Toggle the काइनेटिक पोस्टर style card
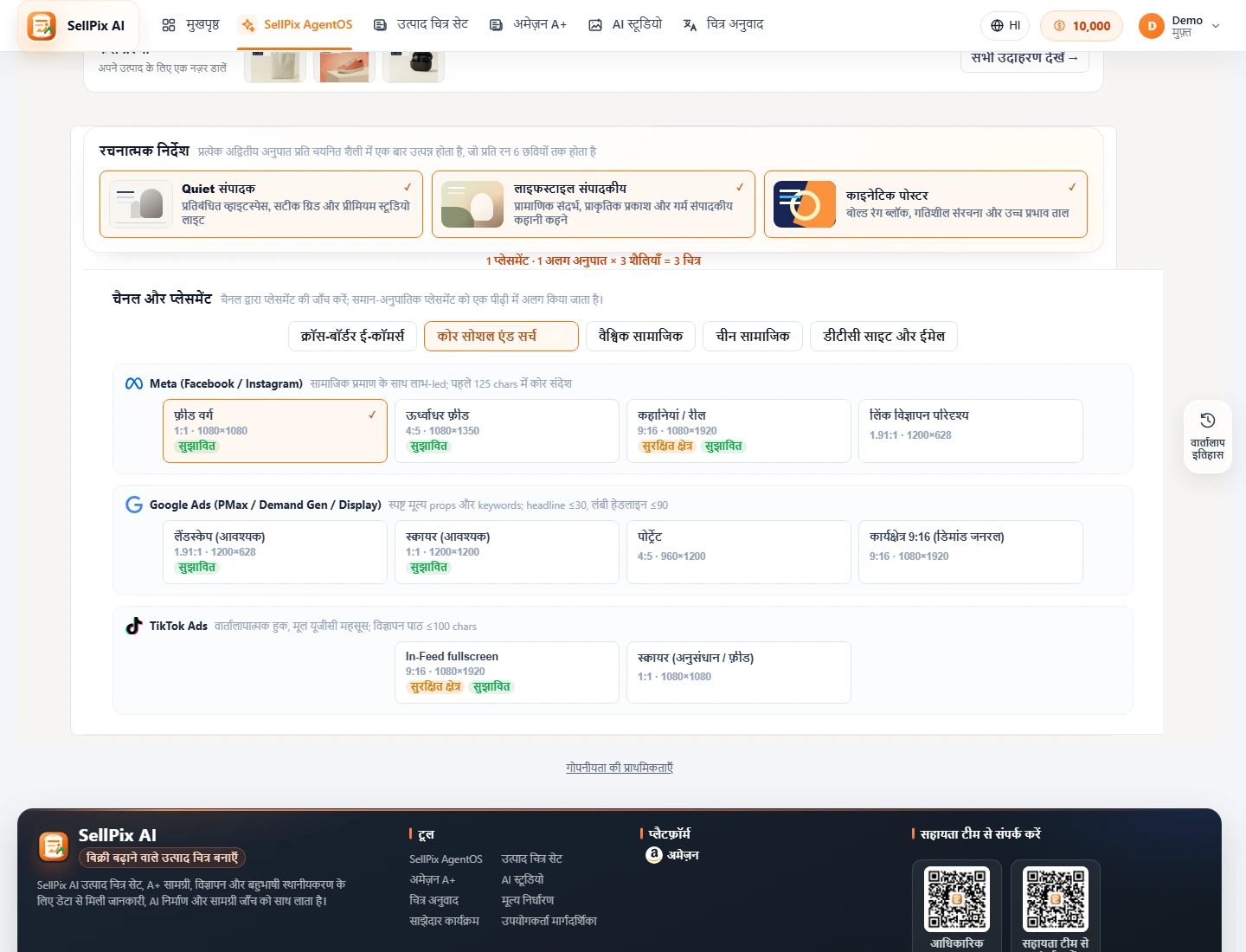Image resolution: width=1246 pixels, height=952 pixels. pyautogui.click(x=926, y=204)
